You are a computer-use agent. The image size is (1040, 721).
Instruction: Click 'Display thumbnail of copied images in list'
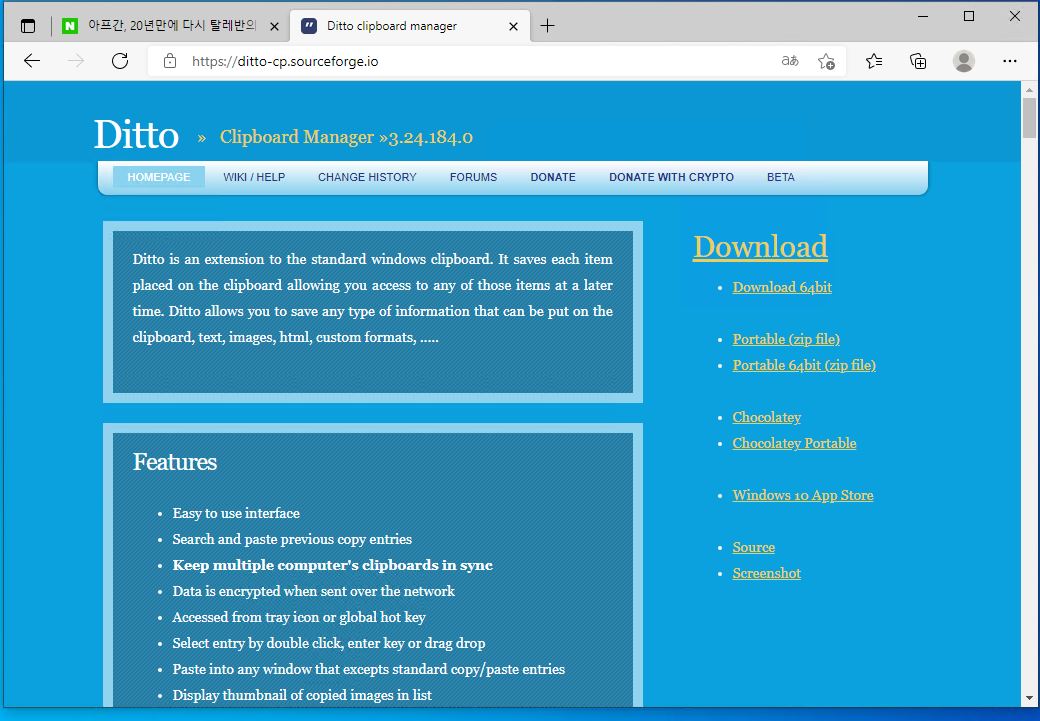click(302, 695)
